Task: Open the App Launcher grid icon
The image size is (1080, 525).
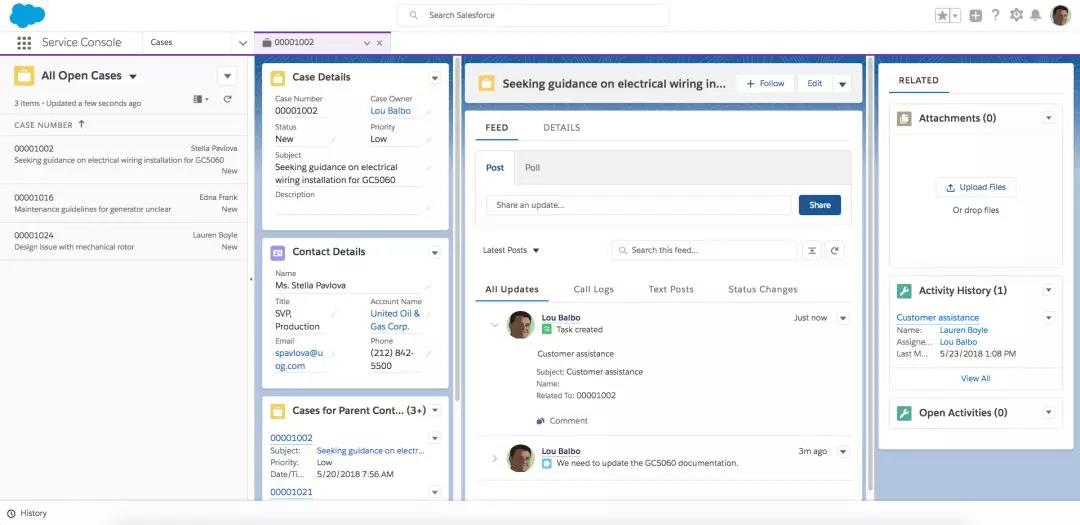Action: pyautogui.click(x=24, y=43)
